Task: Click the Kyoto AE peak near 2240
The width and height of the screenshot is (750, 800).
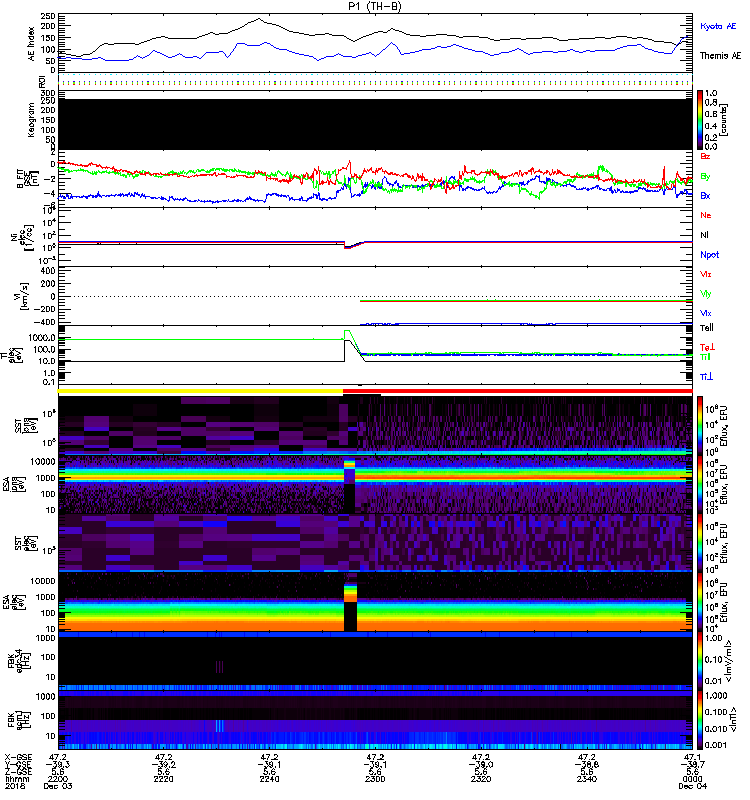Action: (x=266, y=43)
